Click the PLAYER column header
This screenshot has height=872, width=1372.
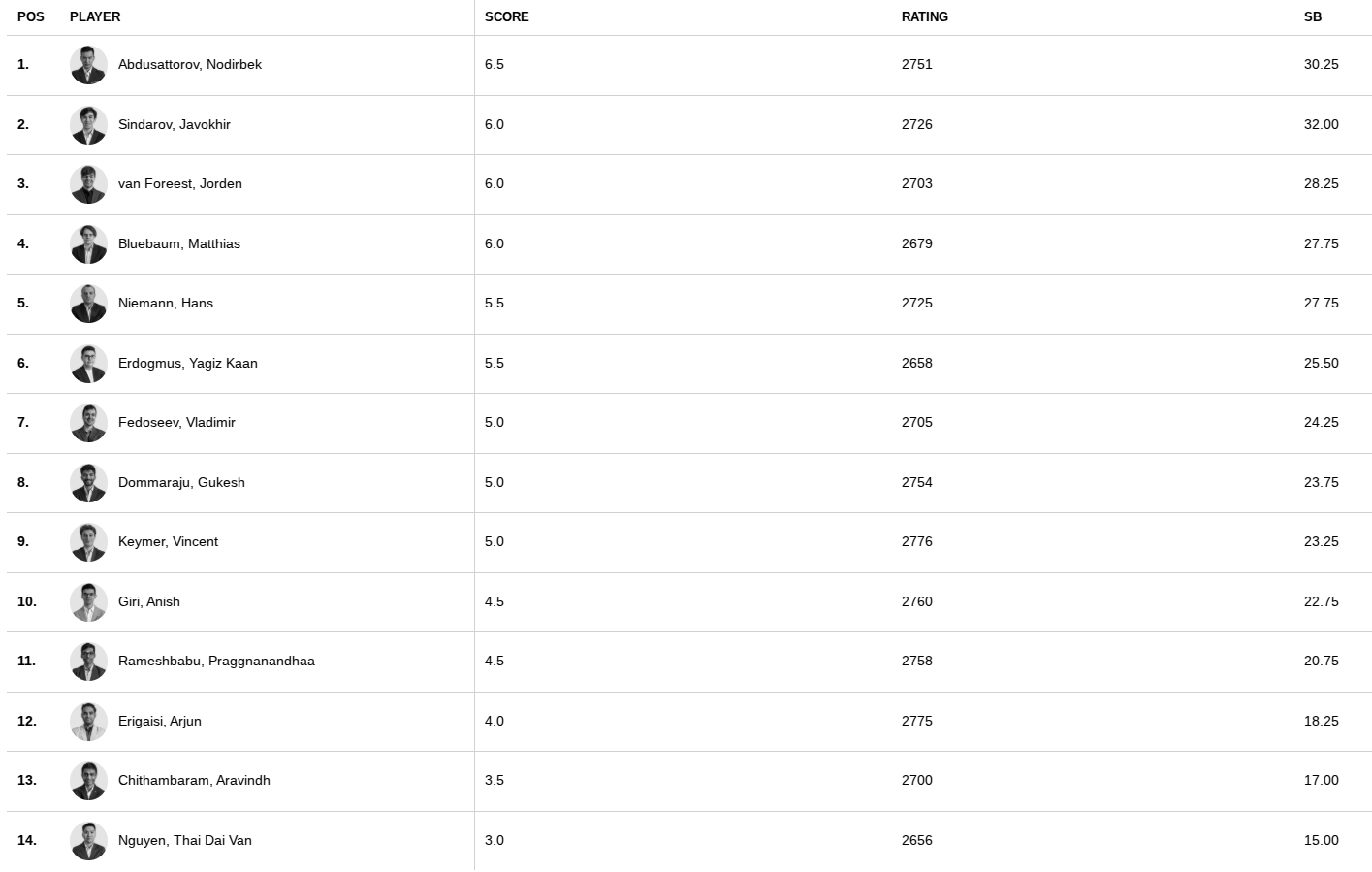pyautogui.click(x=95, y=16)
